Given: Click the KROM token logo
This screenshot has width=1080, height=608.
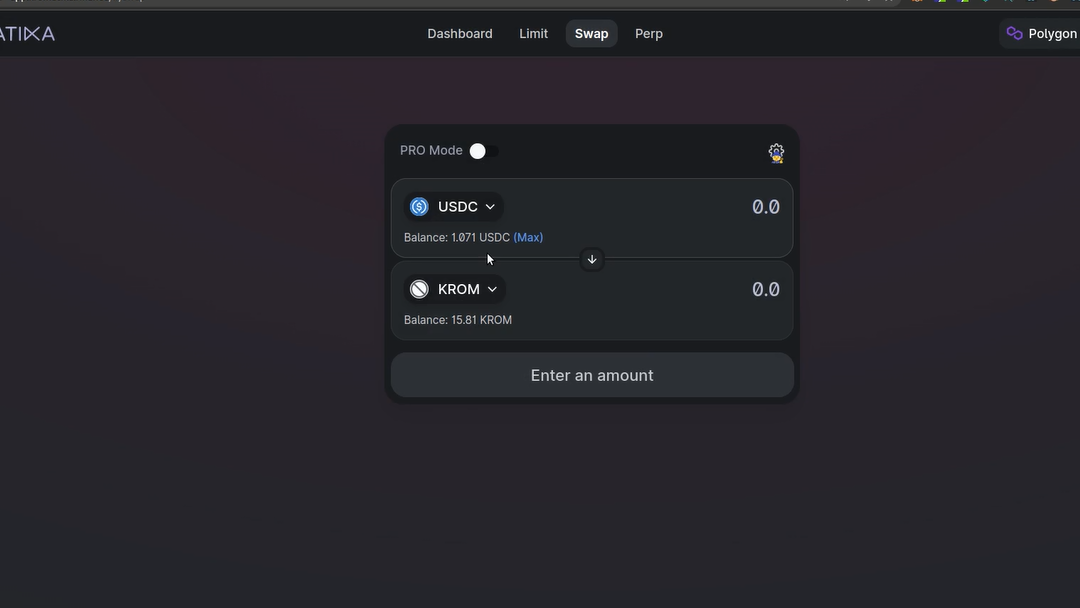Looking at the screenshot, I should coord(419,289).
